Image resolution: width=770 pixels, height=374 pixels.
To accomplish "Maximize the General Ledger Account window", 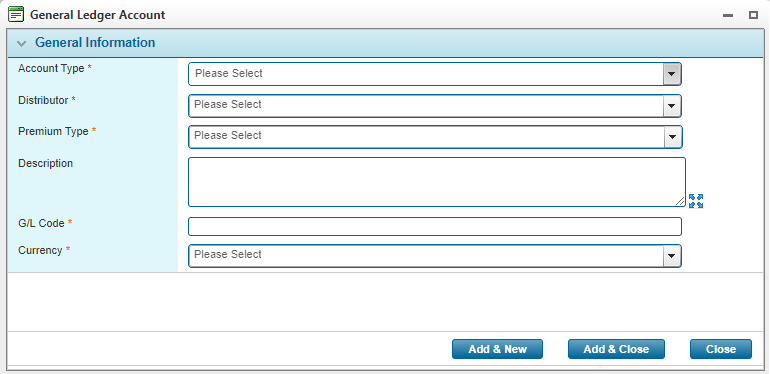I will point(753,15).
